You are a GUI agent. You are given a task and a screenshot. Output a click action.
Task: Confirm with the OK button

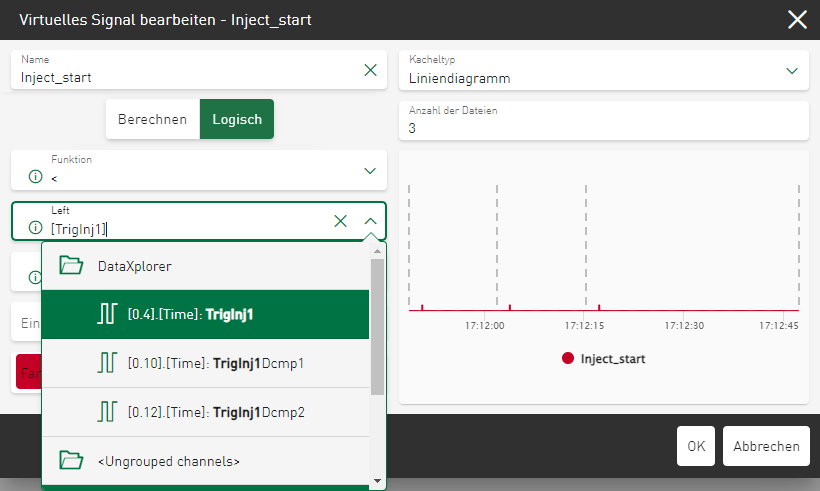696,446
